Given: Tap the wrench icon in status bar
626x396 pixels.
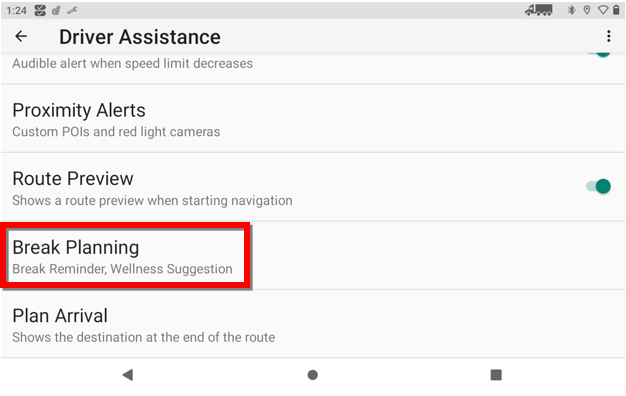Looking at the screenshot, I should click(x=72, y=11).
